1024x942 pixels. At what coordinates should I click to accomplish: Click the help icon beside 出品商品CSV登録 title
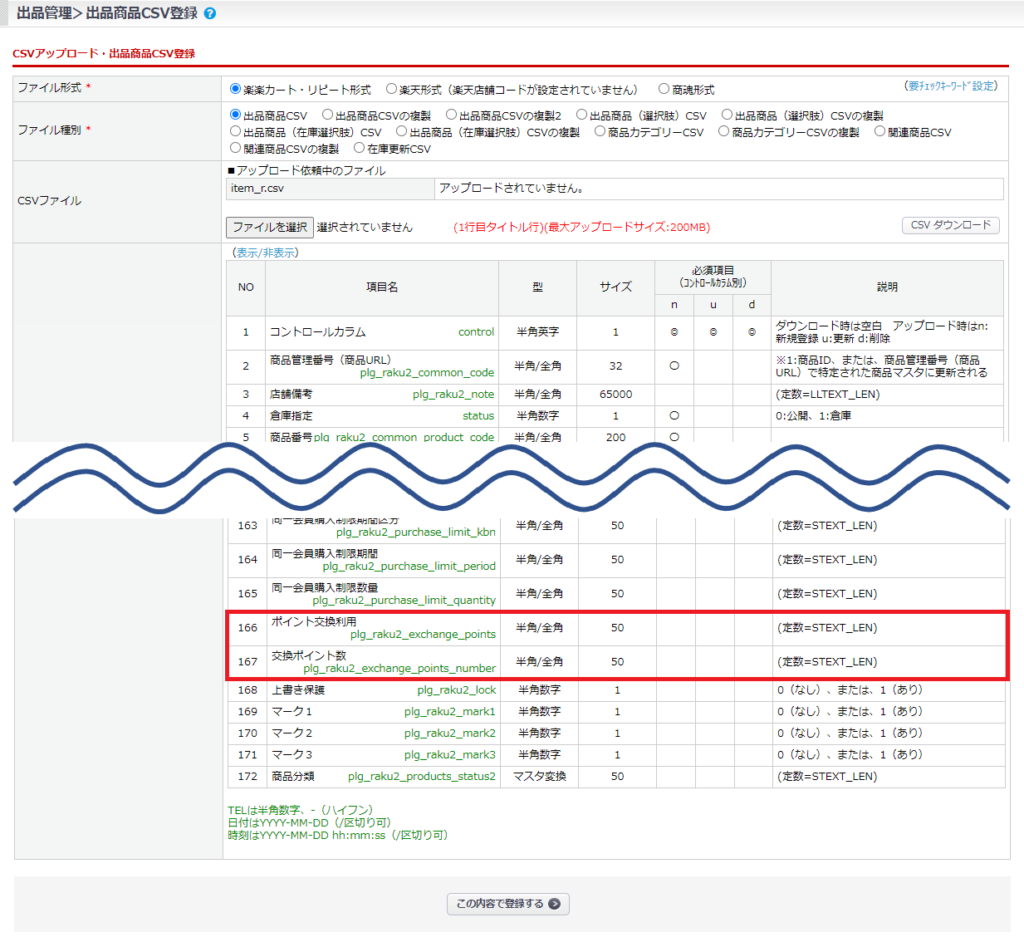pos(210,14)
